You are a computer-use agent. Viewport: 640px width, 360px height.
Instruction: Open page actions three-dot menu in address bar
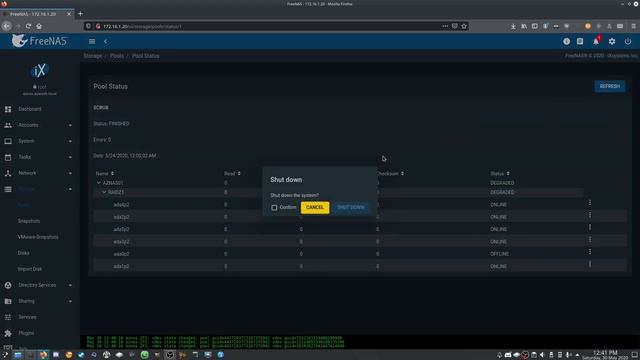(x=445, y=26)
